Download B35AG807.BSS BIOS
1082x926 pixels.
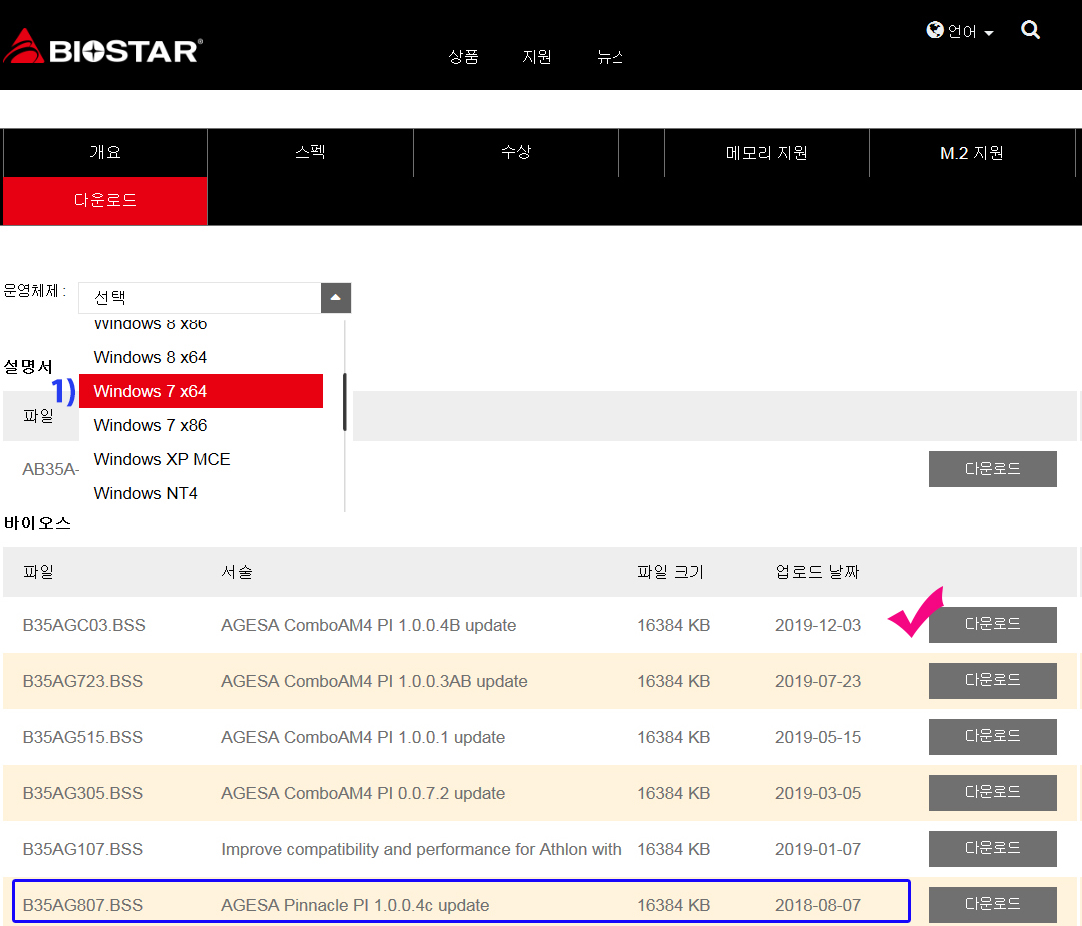992,905
